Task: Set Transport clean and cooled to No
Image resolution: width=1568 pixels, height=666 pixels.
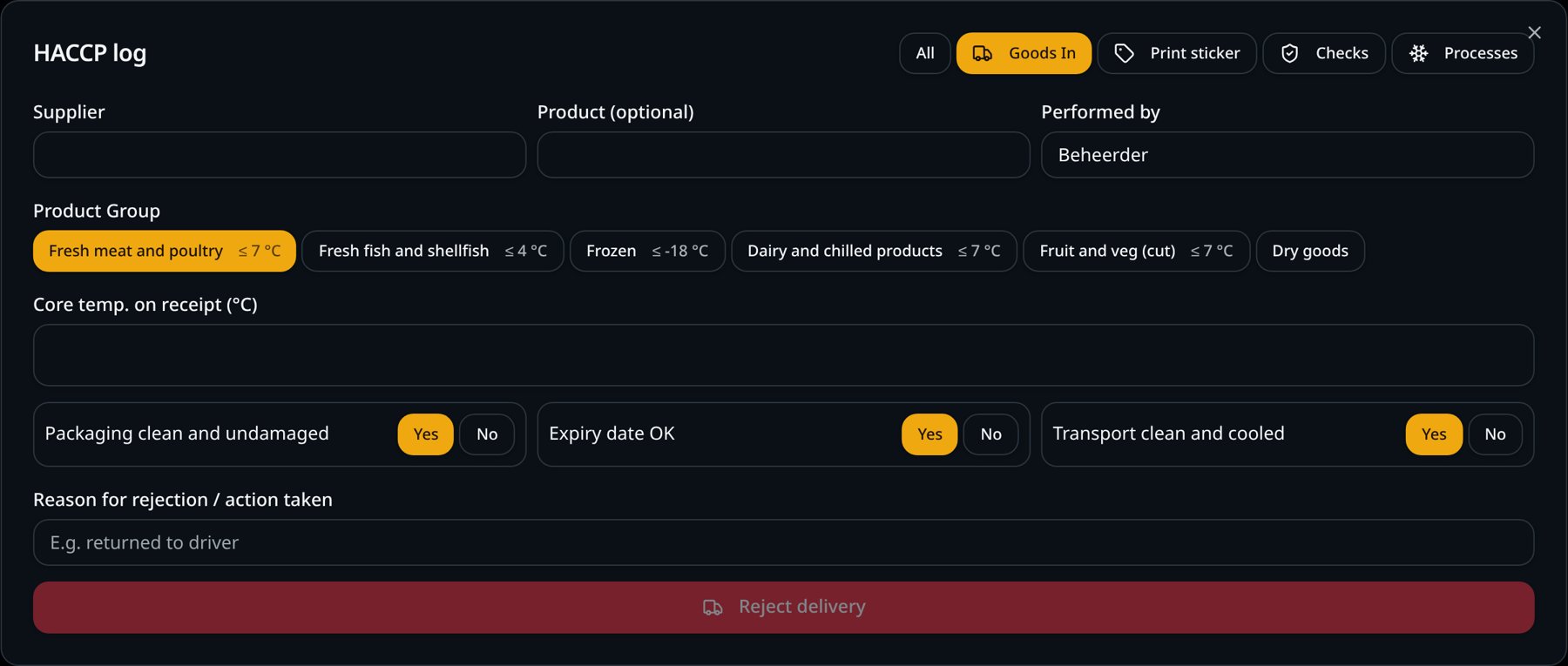Action: coord(1495,434)
